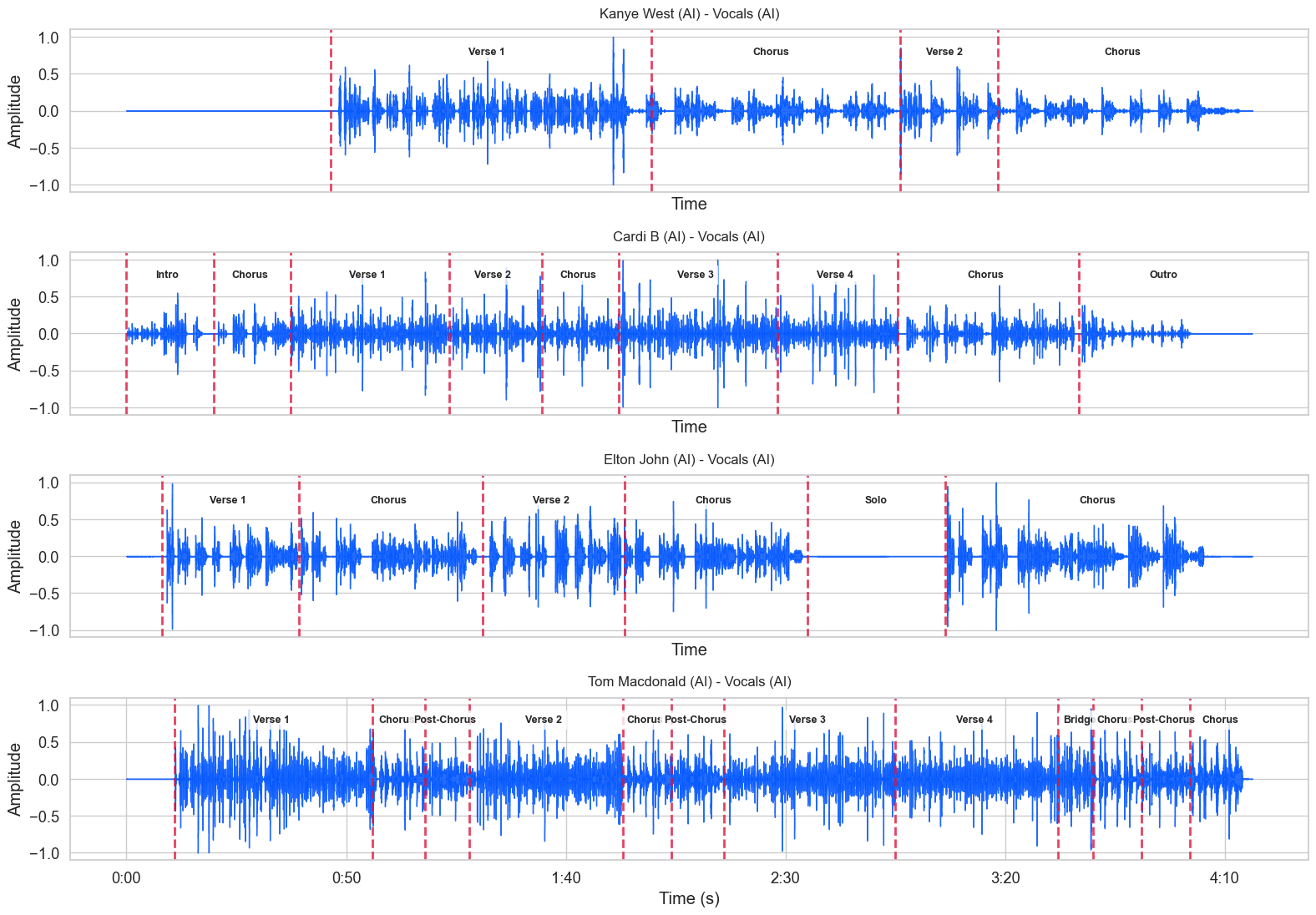Select the Verse 3 label in Cardi B plot
This screenshot has width=1316, height=915.
(x=696, y=275)
